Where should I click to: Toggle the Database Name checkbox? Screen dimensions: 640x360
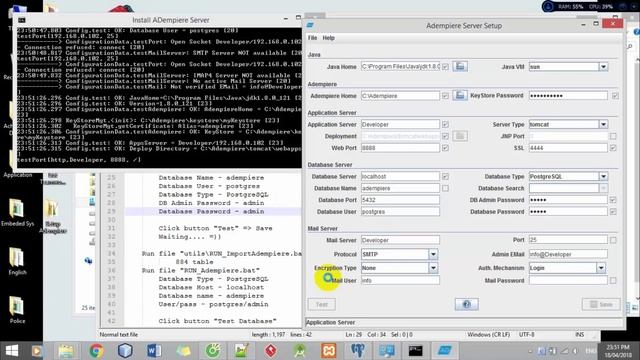click(x=445, y=188)
